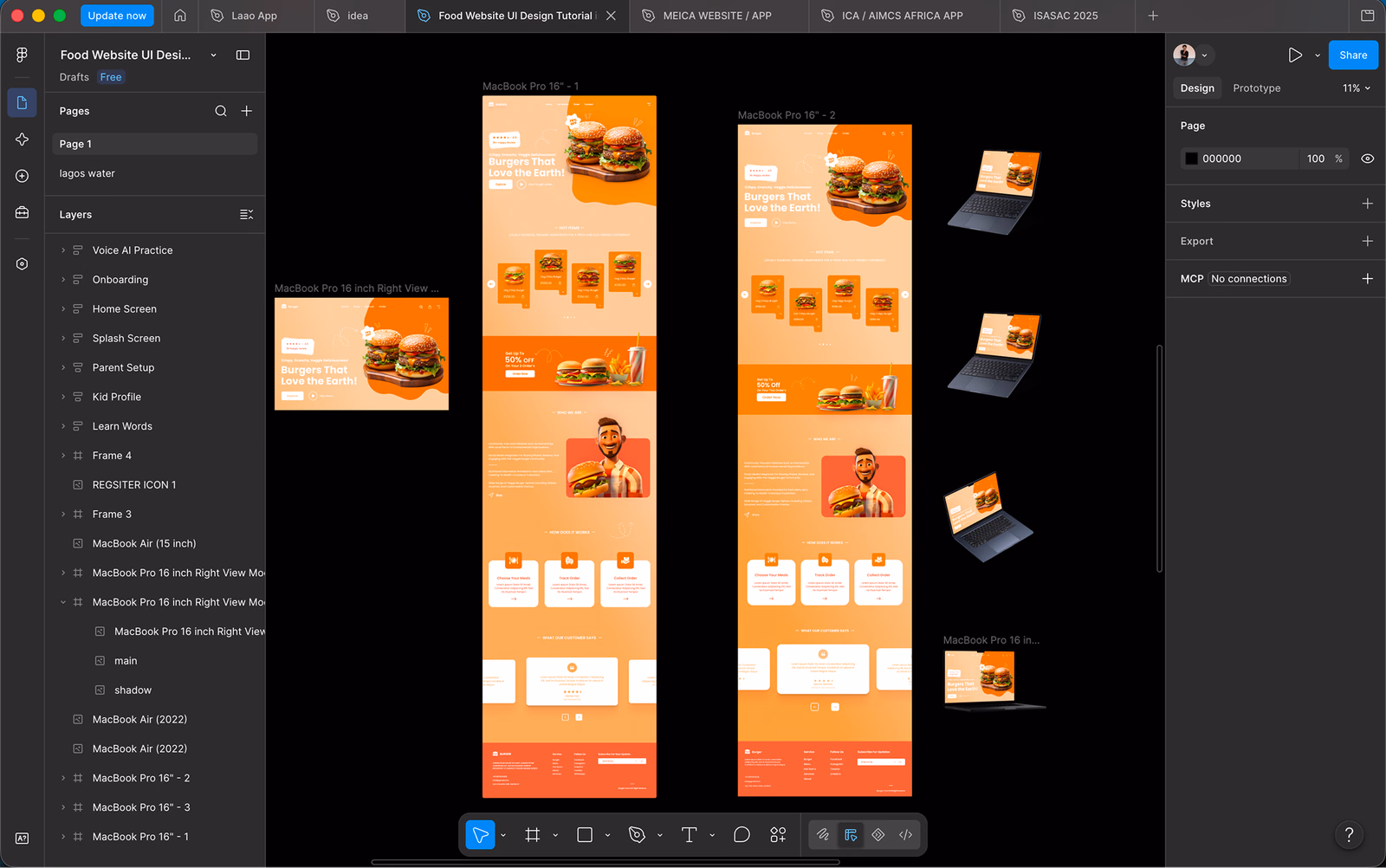Open the avatar dropdown chevron
The height and width of the screenshot is (868, 1386).
pos(1205,55)
